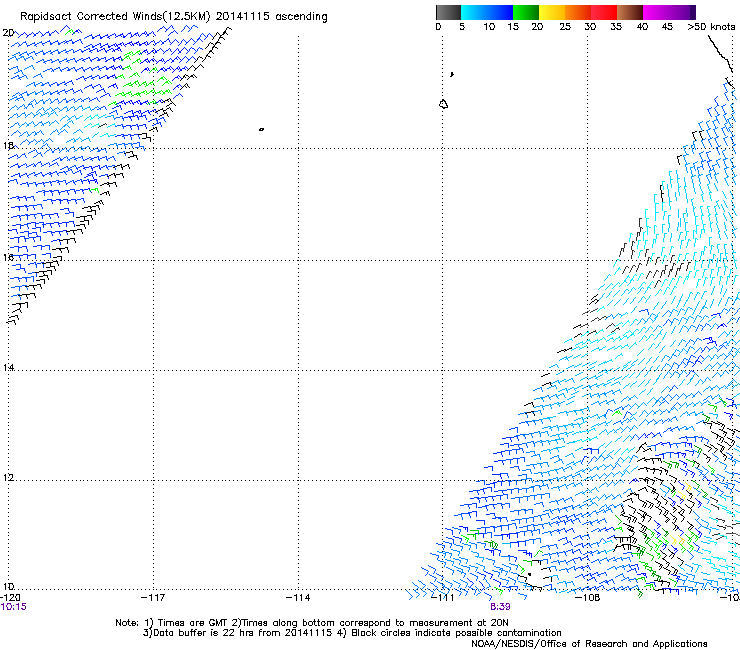The height and width of the screenshot is (650, 740).
Task: Select the '-114' longitude axis label
Action: coord(298,598)
